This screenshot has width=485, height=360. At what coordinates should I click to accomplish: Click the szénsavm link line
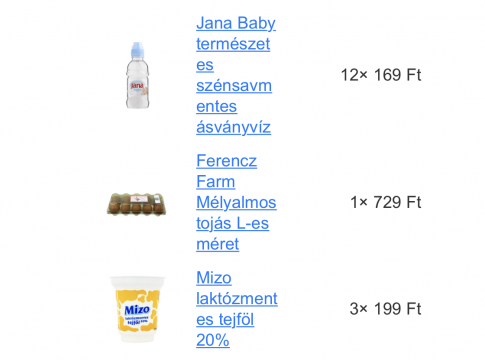(234, 86)
